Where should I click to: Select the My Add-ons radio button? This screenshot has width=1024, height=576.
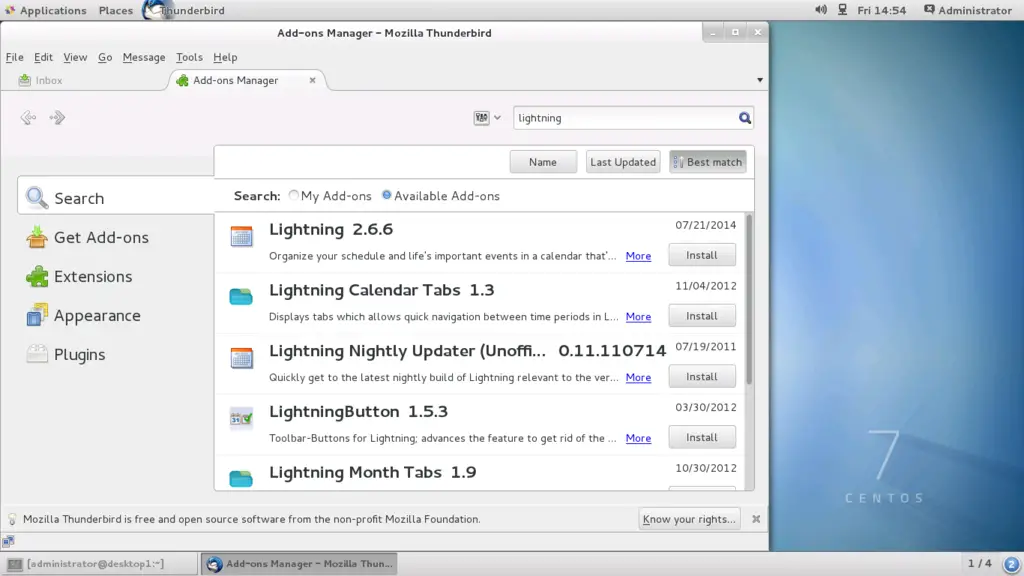pos(293,195)
